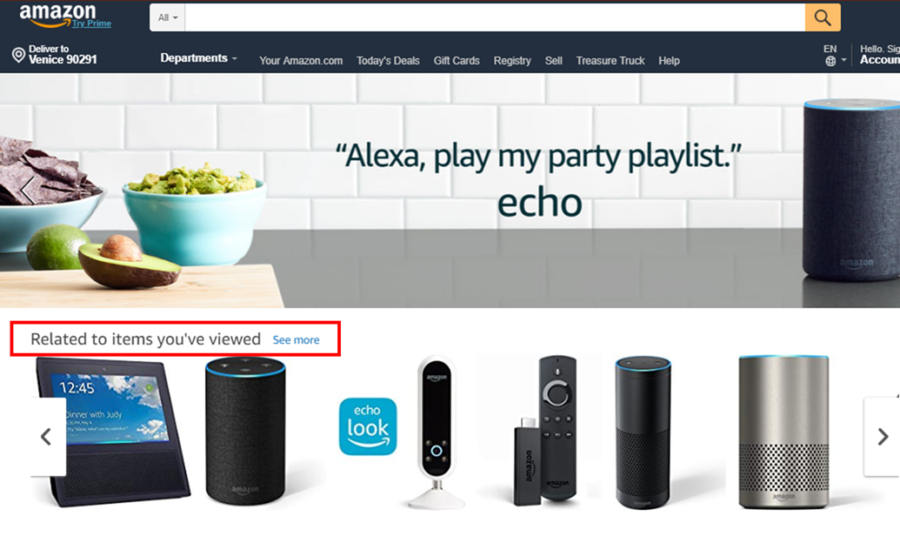Open Today's Deals
The height and width of the screenshot is (543, 900).
point(388,60)
